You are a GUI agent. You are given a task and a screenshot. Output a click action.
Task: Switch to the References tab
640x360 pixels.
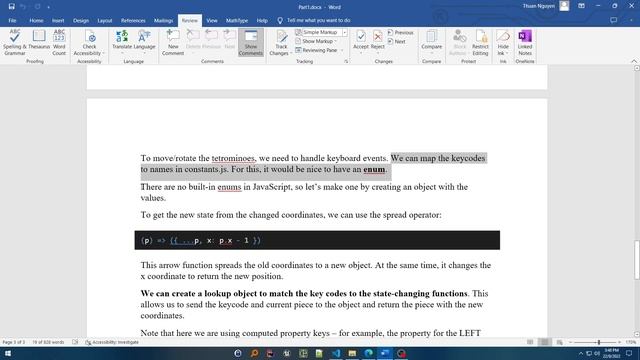click(133, 20)
